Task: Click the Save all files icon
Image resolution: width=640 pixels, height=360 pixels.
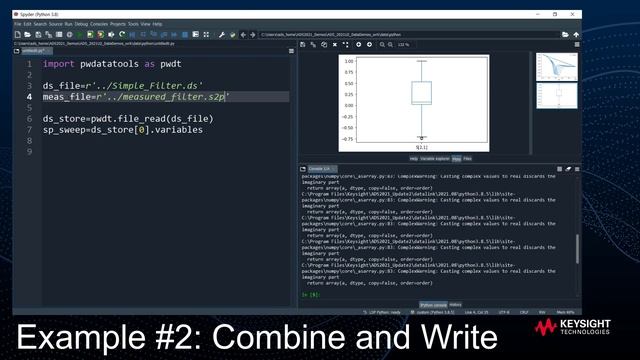Action: pos(49,35)
